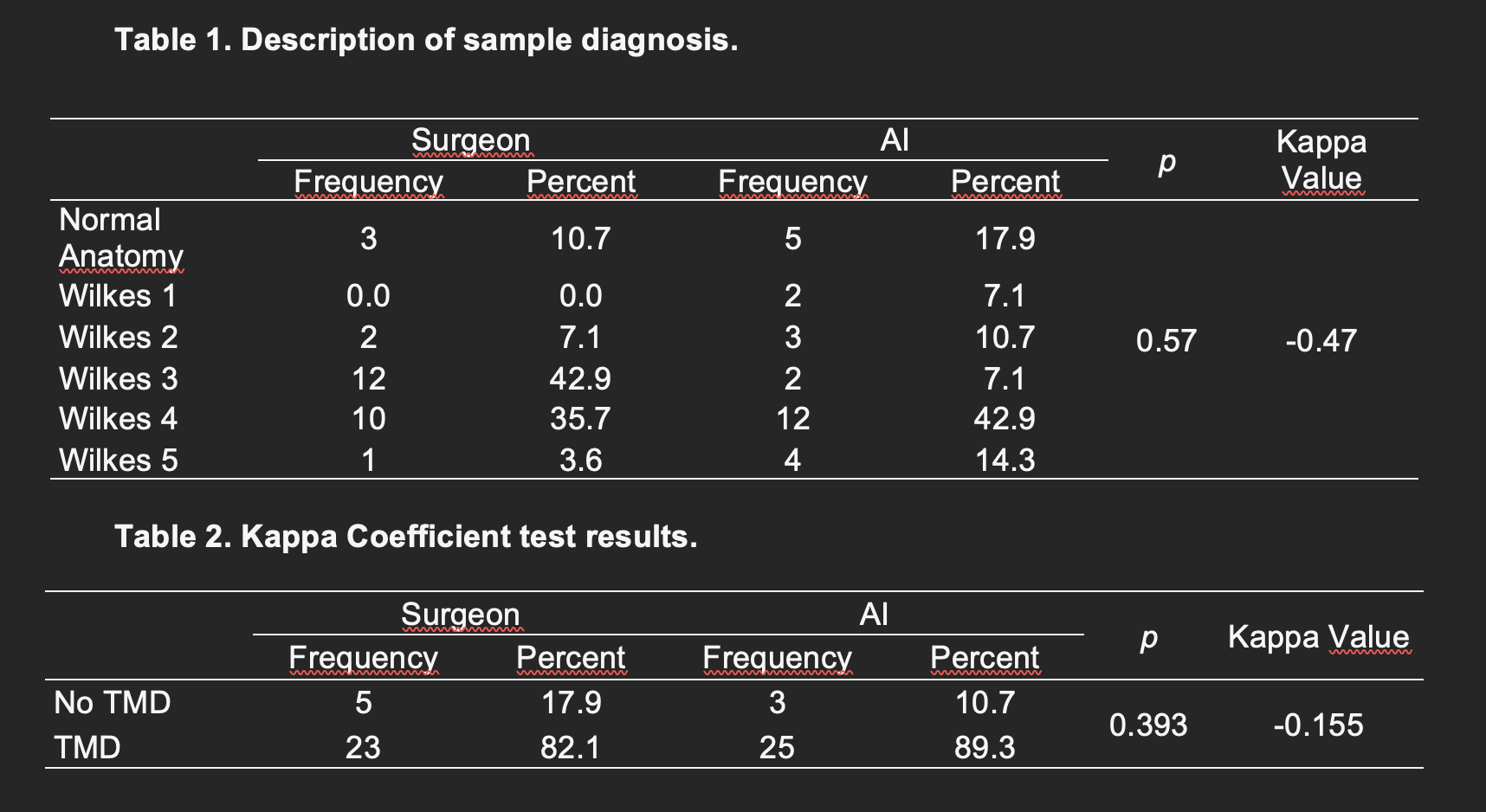Click the 14.3 percent cell for Wilkes 5

pyautogui.click(x=1005, y=460)
